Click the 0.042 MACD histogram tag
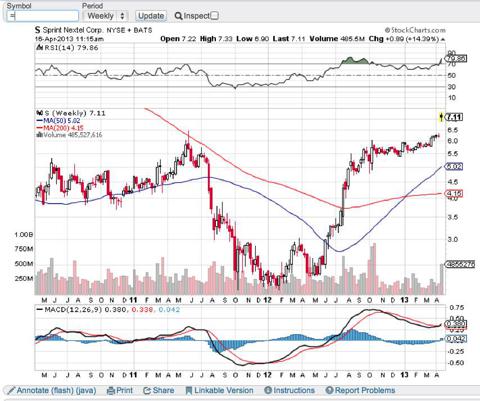The height and width of the screenshot is (401, 480). (457, 339)
